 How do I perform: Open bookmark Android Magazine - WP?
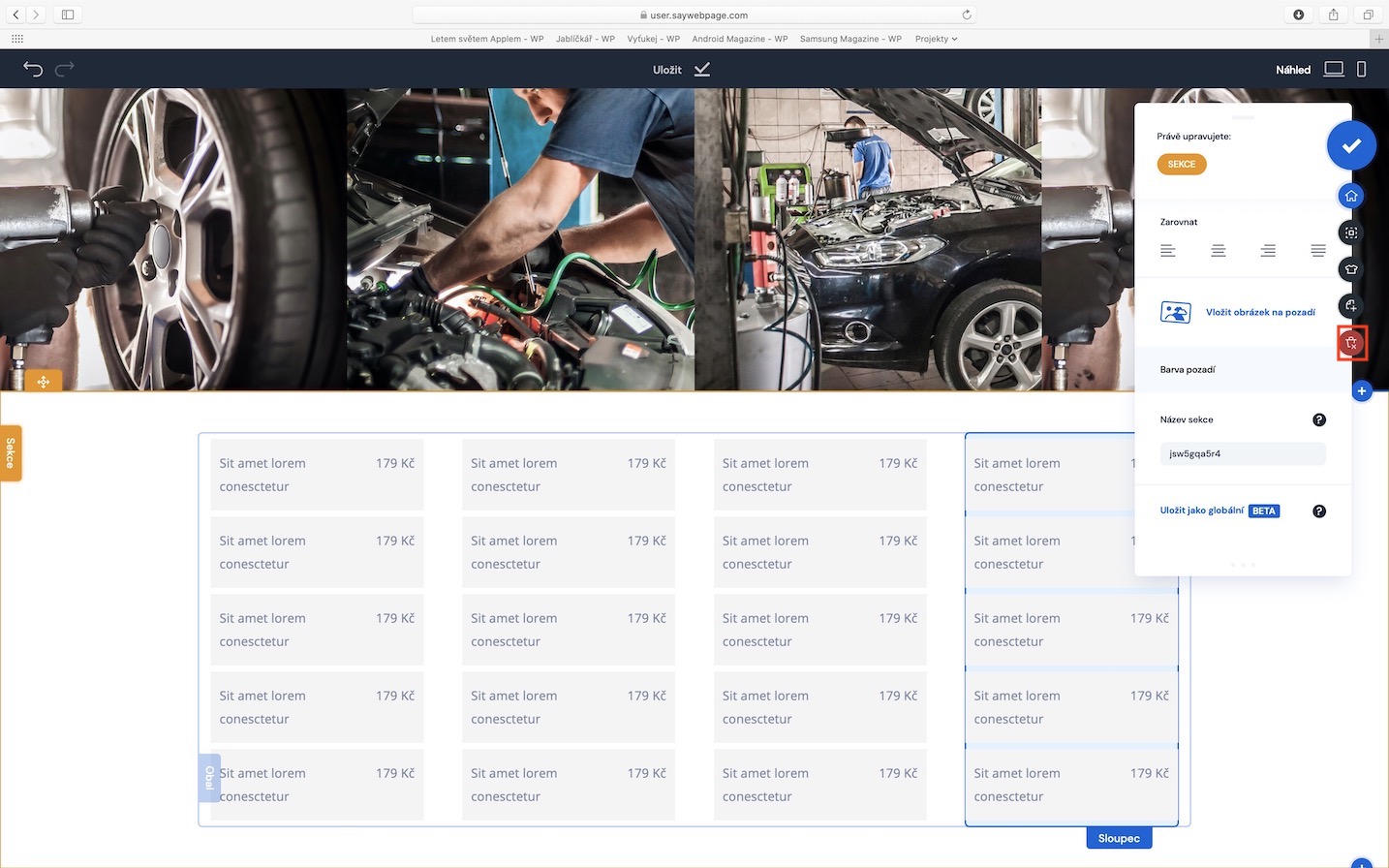tap(740, 39)
